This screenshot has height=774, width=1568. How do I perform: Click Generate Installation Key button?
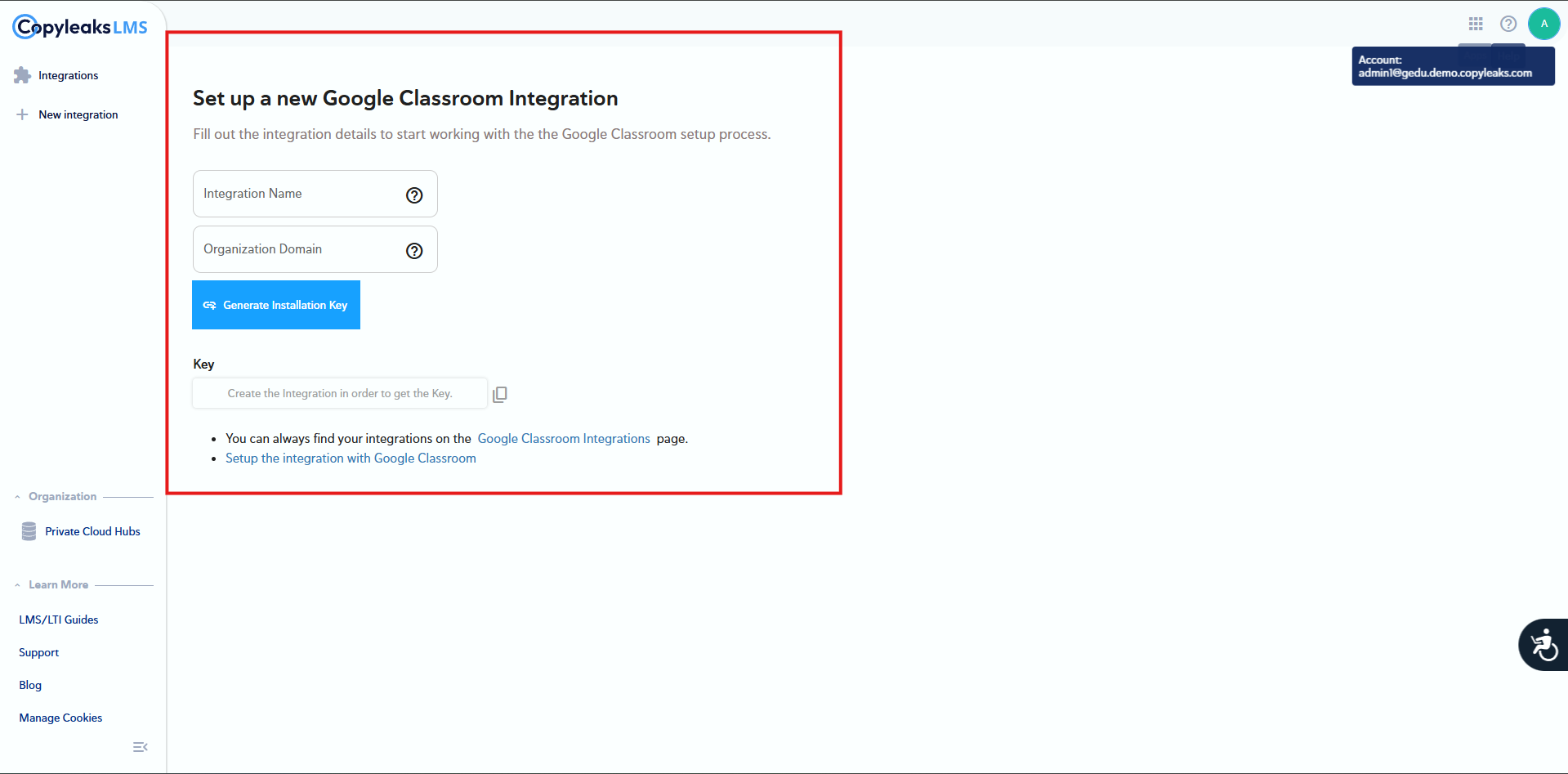276,305
